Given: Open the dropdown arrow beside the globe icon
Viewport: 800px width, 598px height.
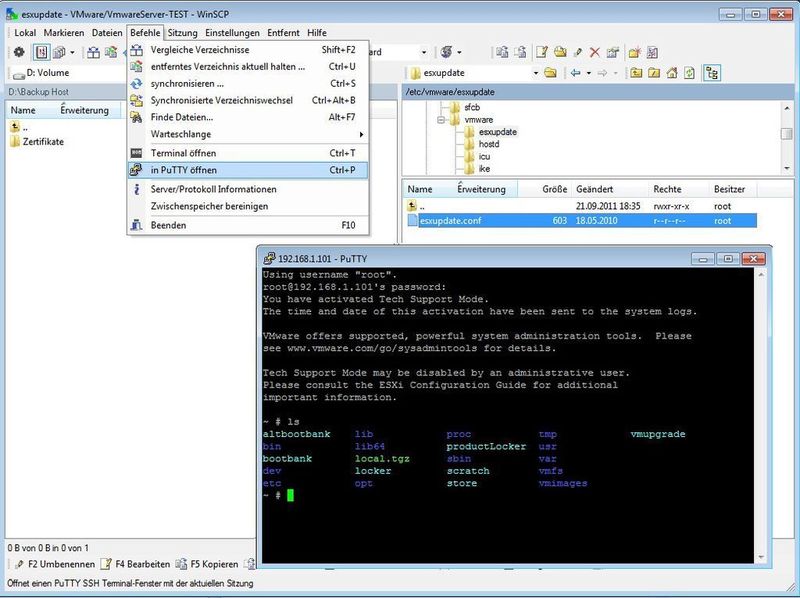Looking at the screenshot, I should [459, 52].
